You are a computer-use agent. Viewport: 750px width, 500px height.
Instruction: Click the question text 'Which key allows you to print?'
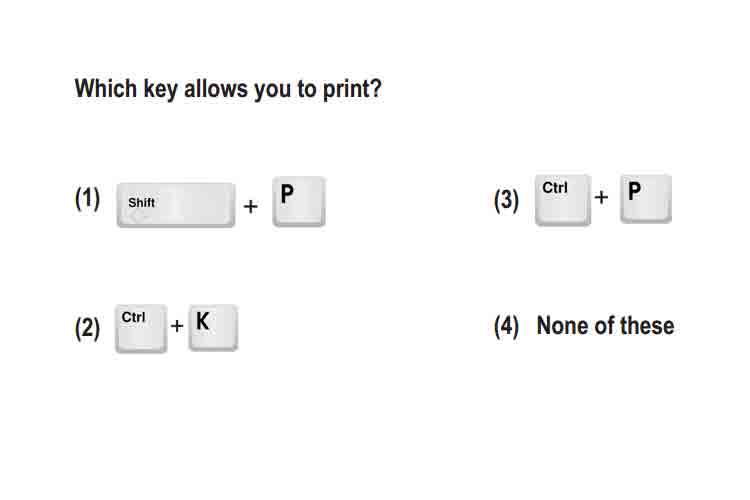(228, 89)
